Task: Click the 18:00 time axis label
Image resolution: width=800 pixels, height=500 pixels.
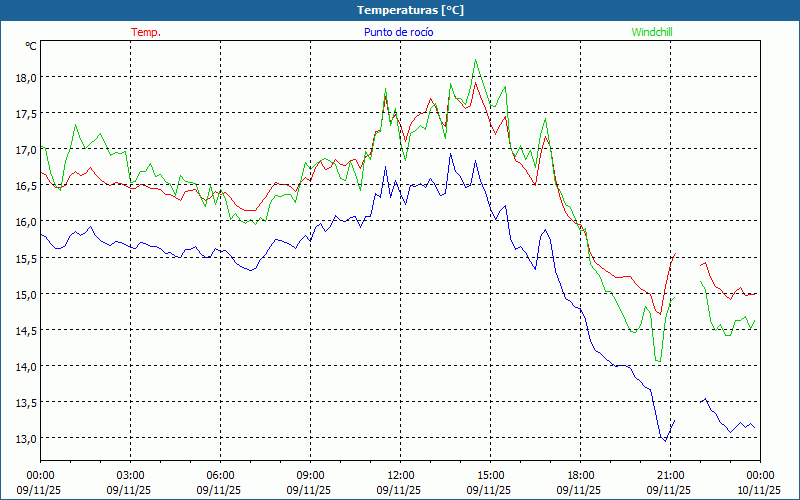Action: tap(580, 475)
